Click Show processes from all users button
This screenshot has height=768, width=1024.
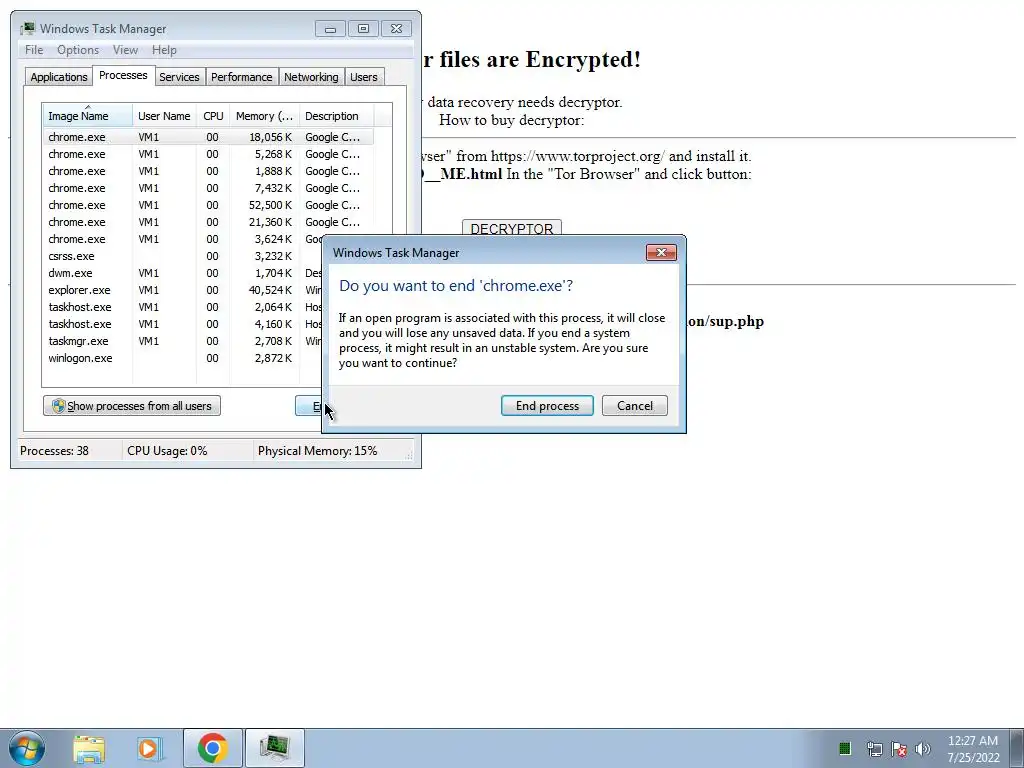(x=132, y=406)
